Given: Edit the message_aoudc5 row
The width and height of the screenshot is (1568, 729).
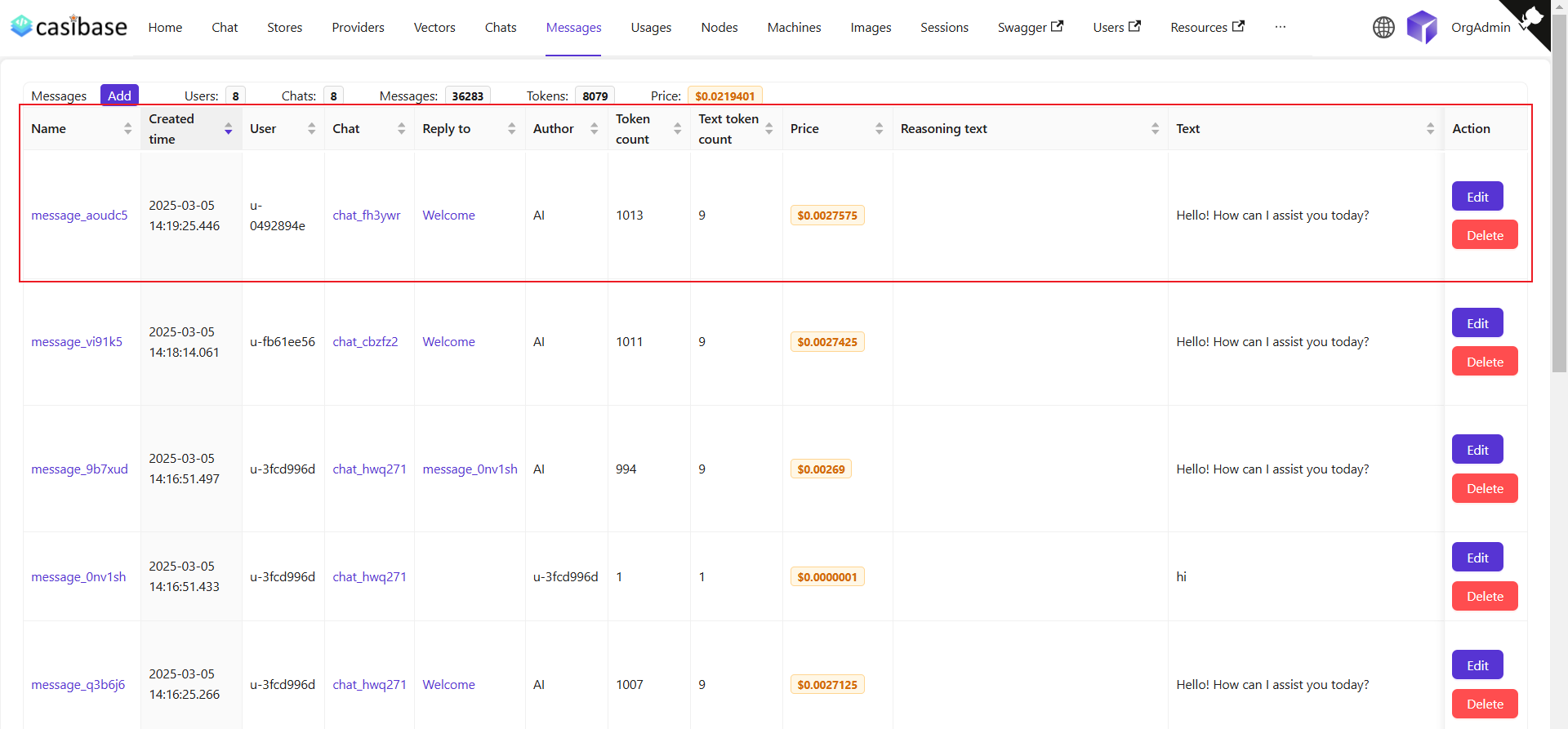Looking at the screenshot, I should coord(1477,197).
